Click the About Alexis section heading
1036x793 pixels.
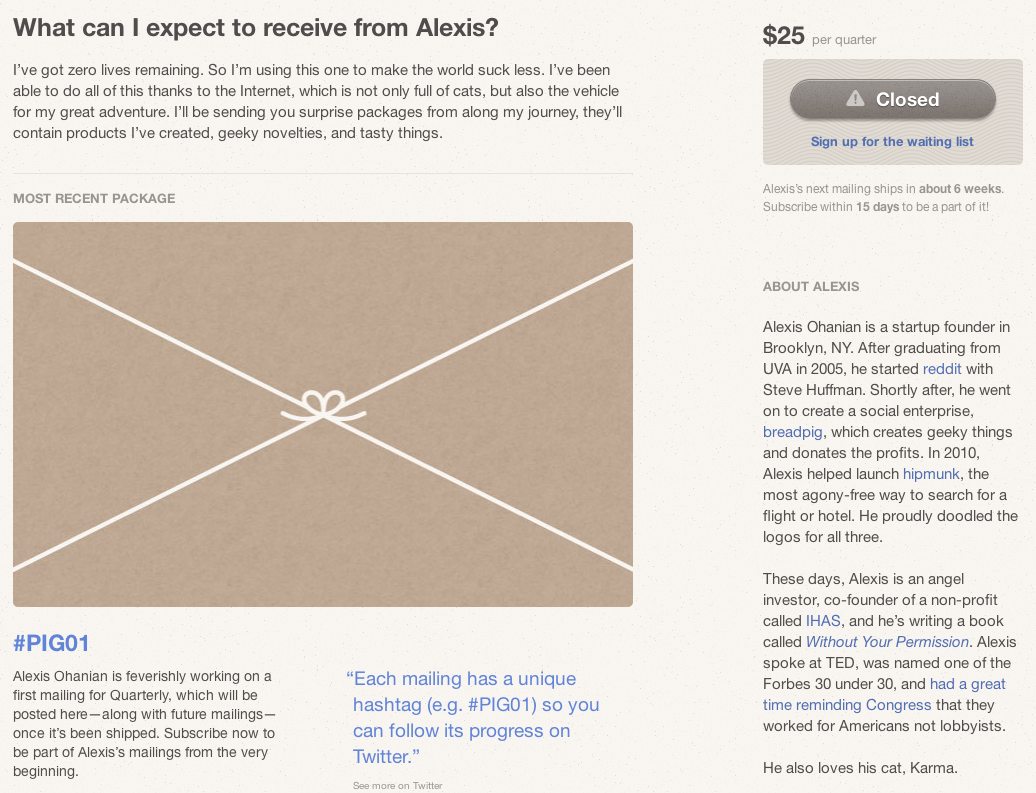pos(811,287)
